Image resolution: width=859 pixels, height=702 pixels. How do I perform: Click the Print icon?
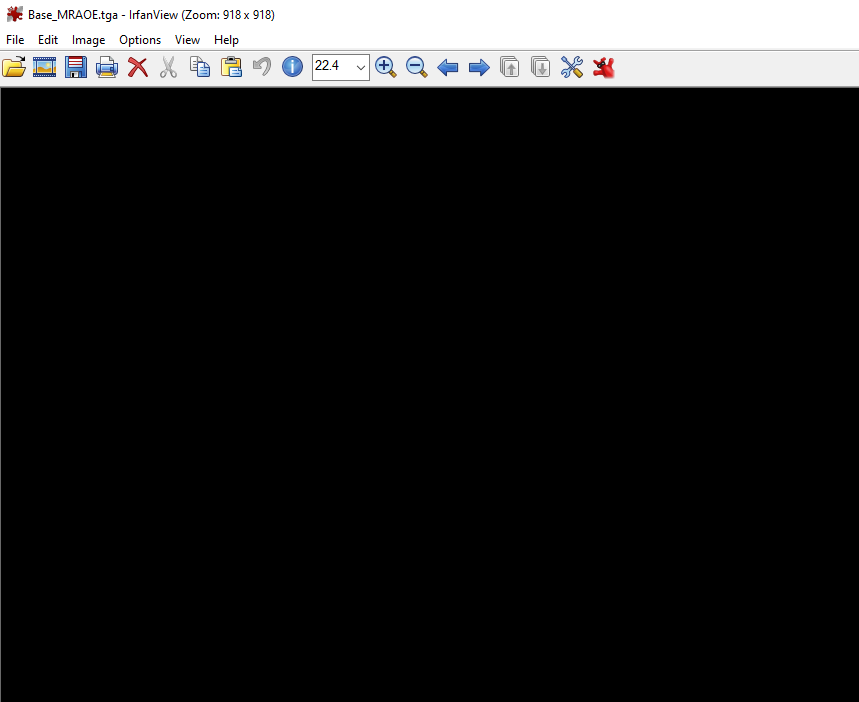(x=107, y=67)
